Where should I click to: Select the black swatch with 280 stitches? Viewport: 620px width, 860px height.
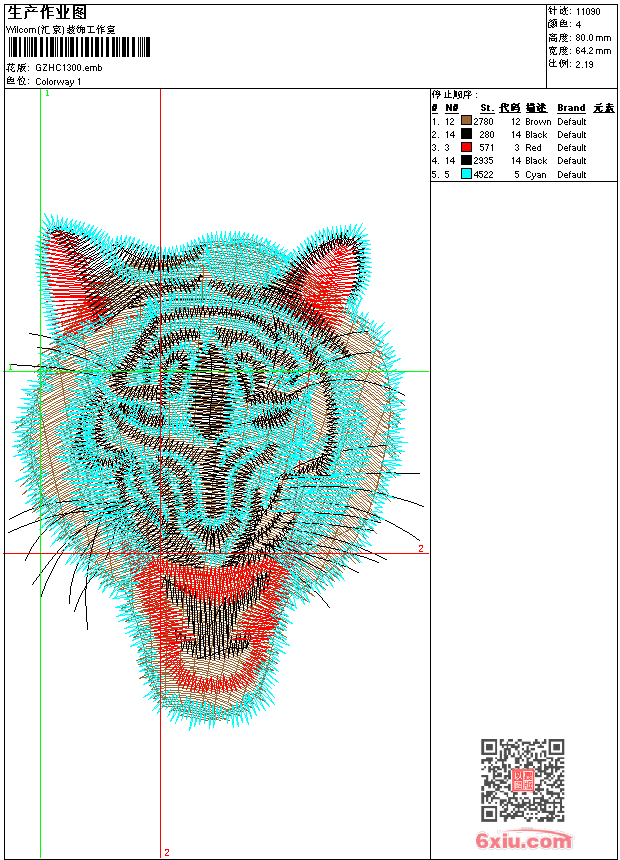(466, 134)
